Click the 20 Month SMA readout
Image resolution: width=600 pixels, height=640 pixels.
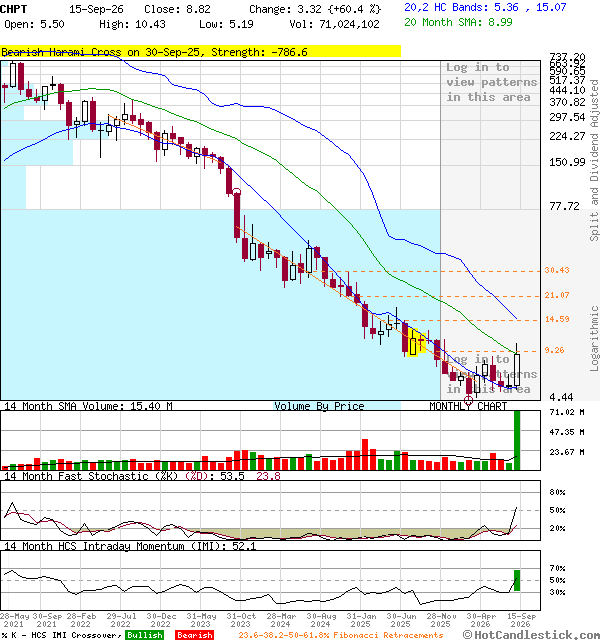point(458,22)
